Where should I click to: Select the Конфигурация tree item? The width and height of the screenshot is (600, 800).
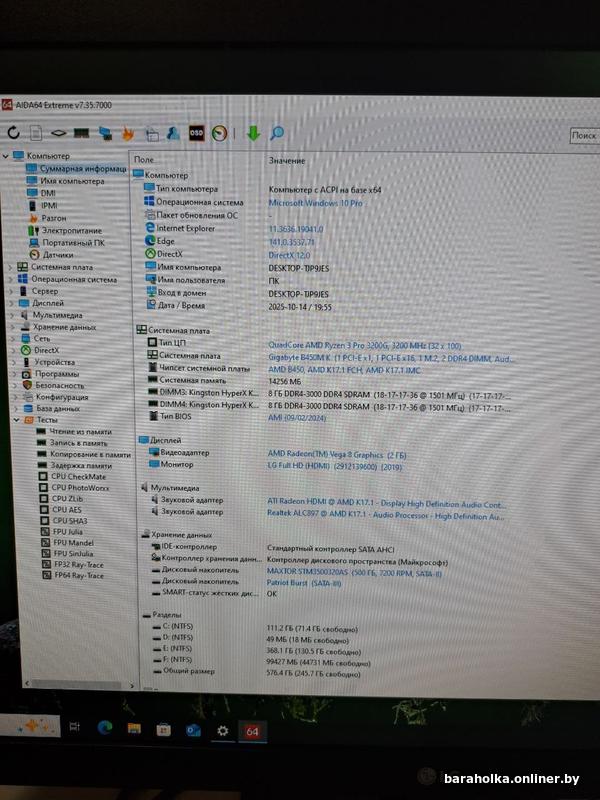(x=62, y=397)
